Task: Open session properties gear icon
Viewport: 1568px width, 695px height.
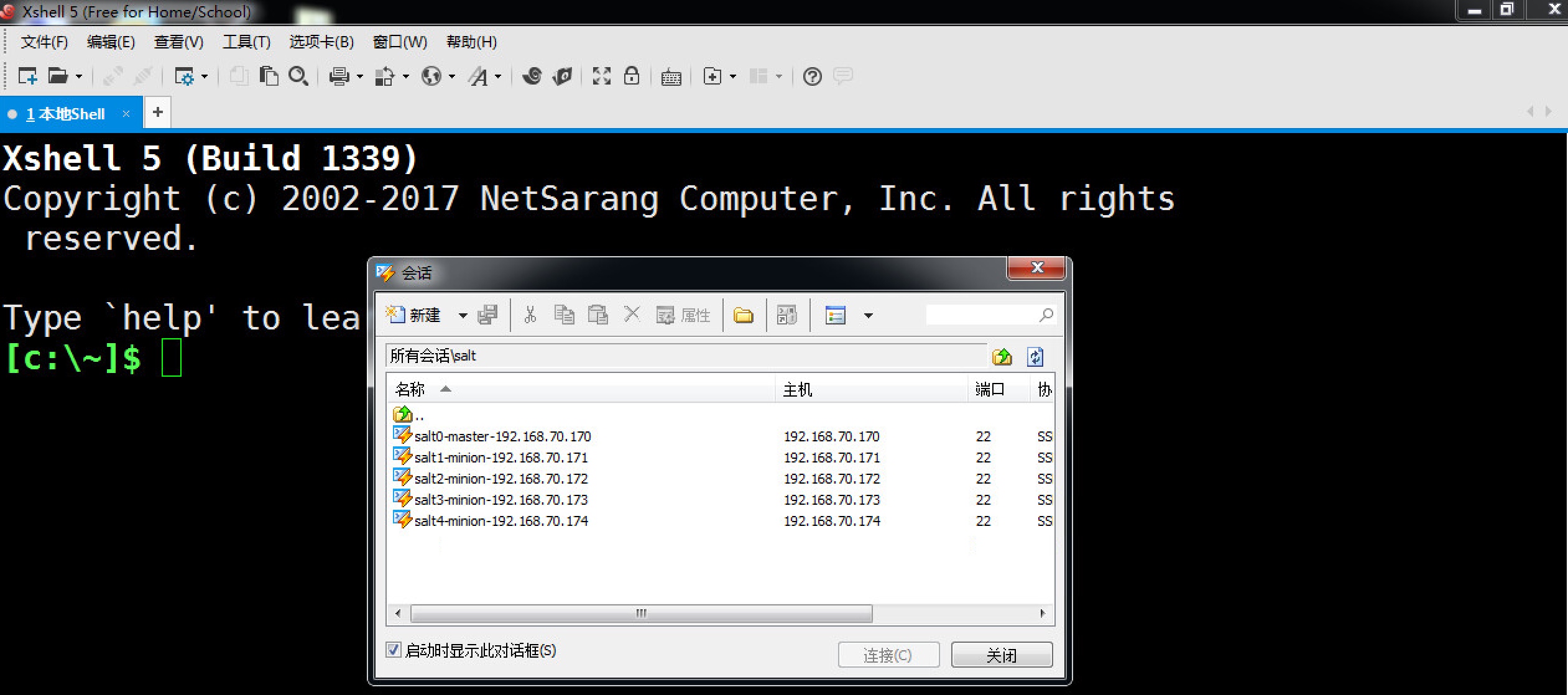Action: 184,76
